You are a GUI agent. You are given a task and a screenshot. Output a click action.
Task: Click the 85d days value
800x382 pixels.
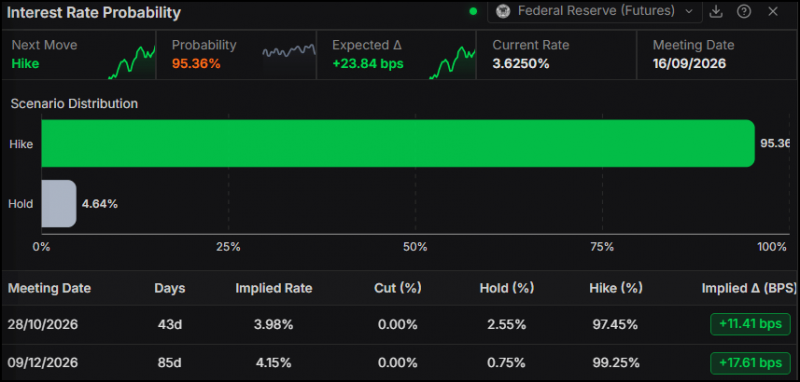coord(169,363)
